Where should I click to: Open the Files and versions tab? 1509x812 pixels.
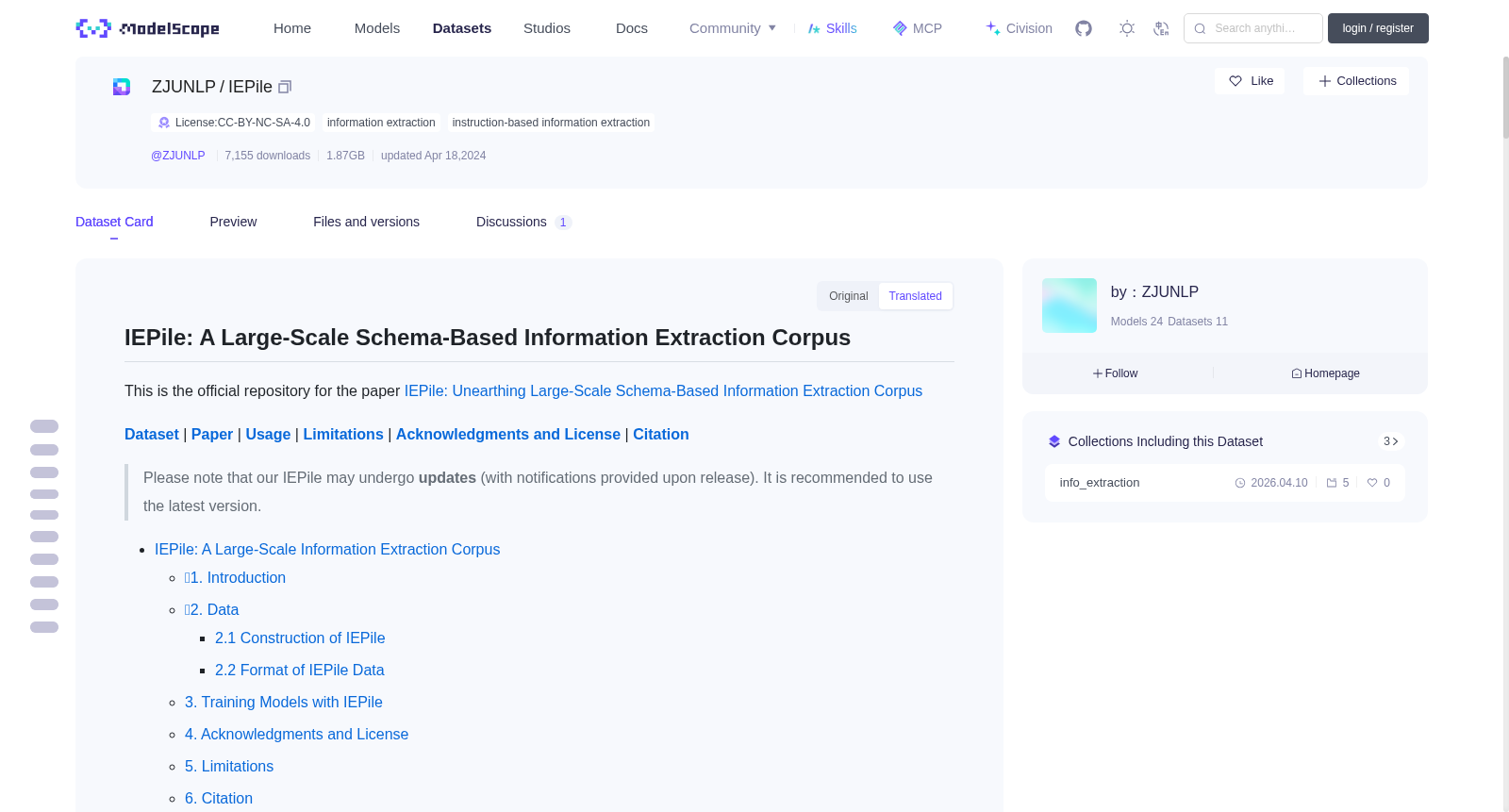[x=366, y=222]
